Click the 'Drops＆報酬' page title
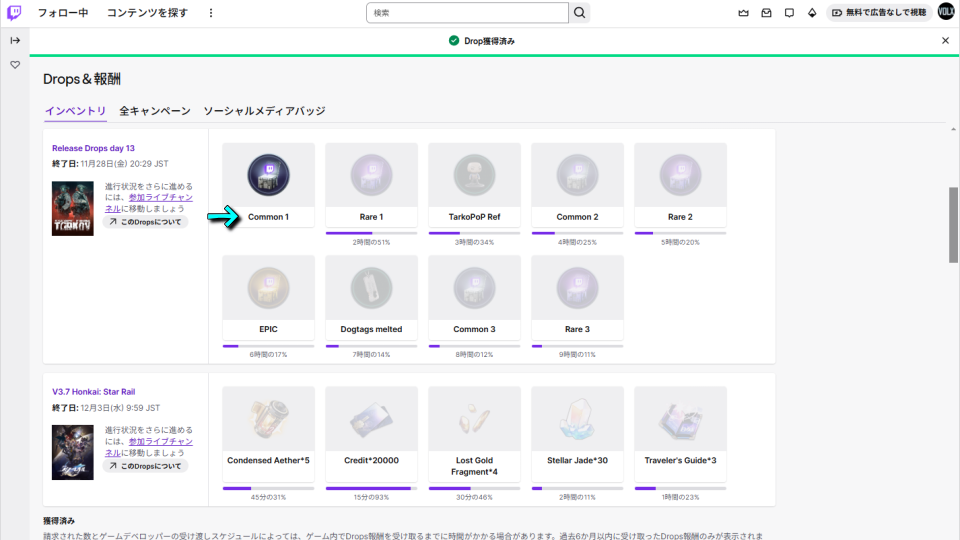Image resolution: width=960 pixels, height=540 pixels. pos(82,79)
